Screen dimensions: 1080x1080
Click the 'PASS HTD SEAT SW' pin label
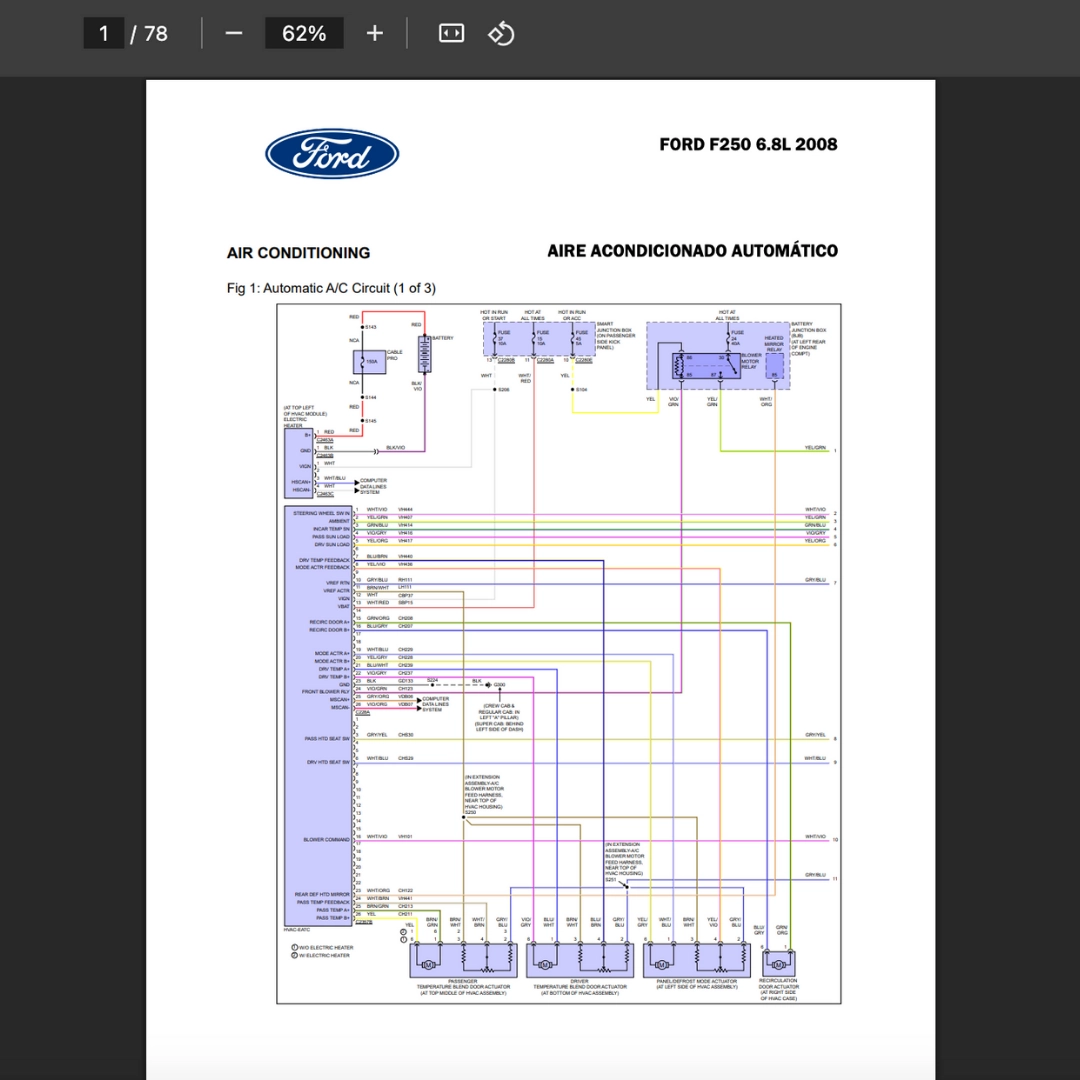tap(327, 738)
